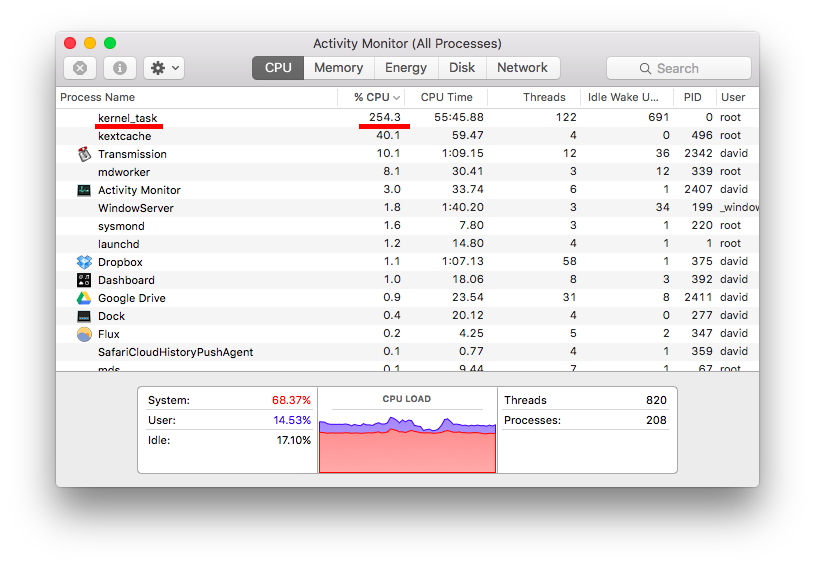Click the Flux app icon
This screenshot has height=567, width=815.
coord(84,334)
